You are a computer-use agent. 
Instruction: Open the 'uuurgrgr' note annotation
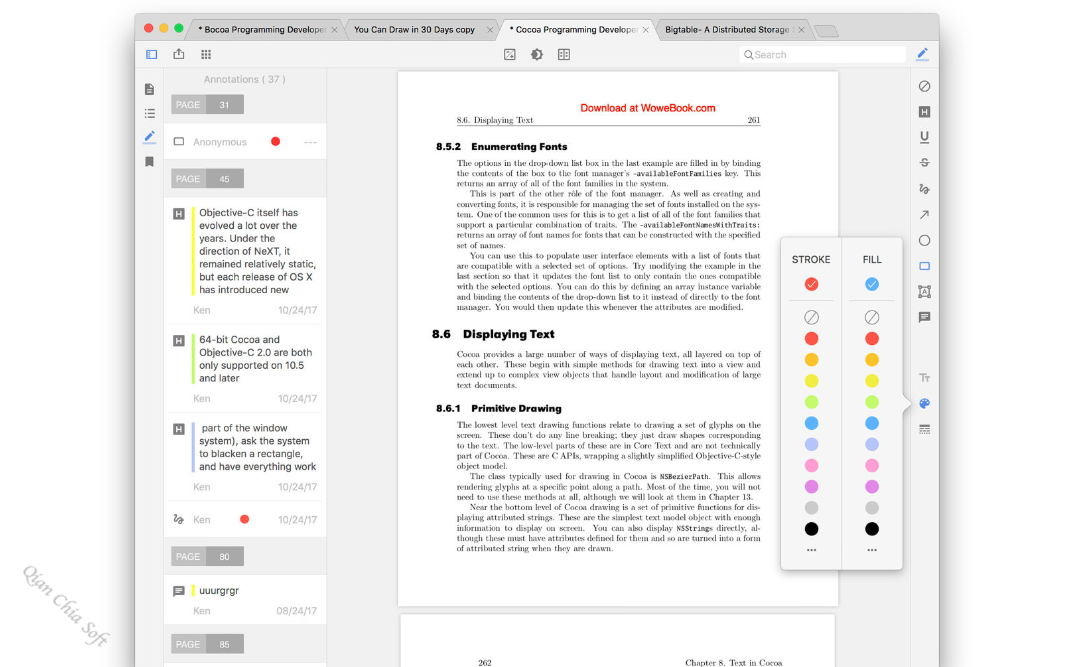[x=245, y=600]
